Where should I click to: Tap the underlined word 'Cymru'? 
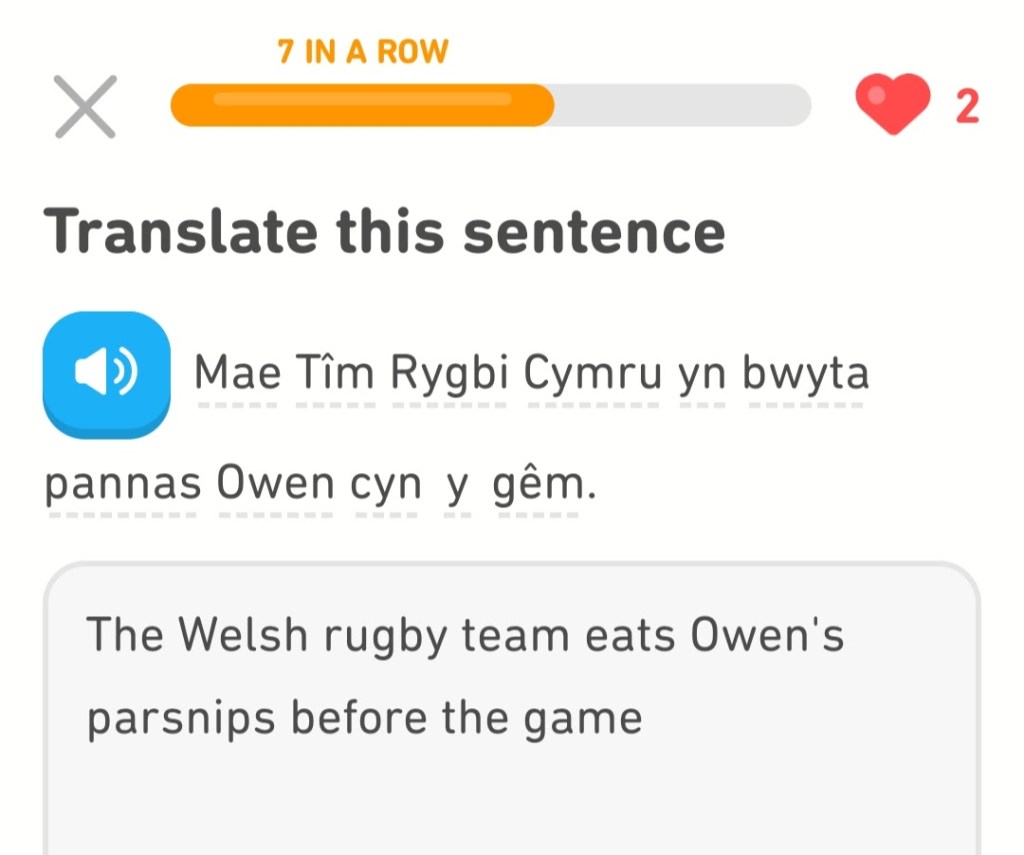[592, 376]
